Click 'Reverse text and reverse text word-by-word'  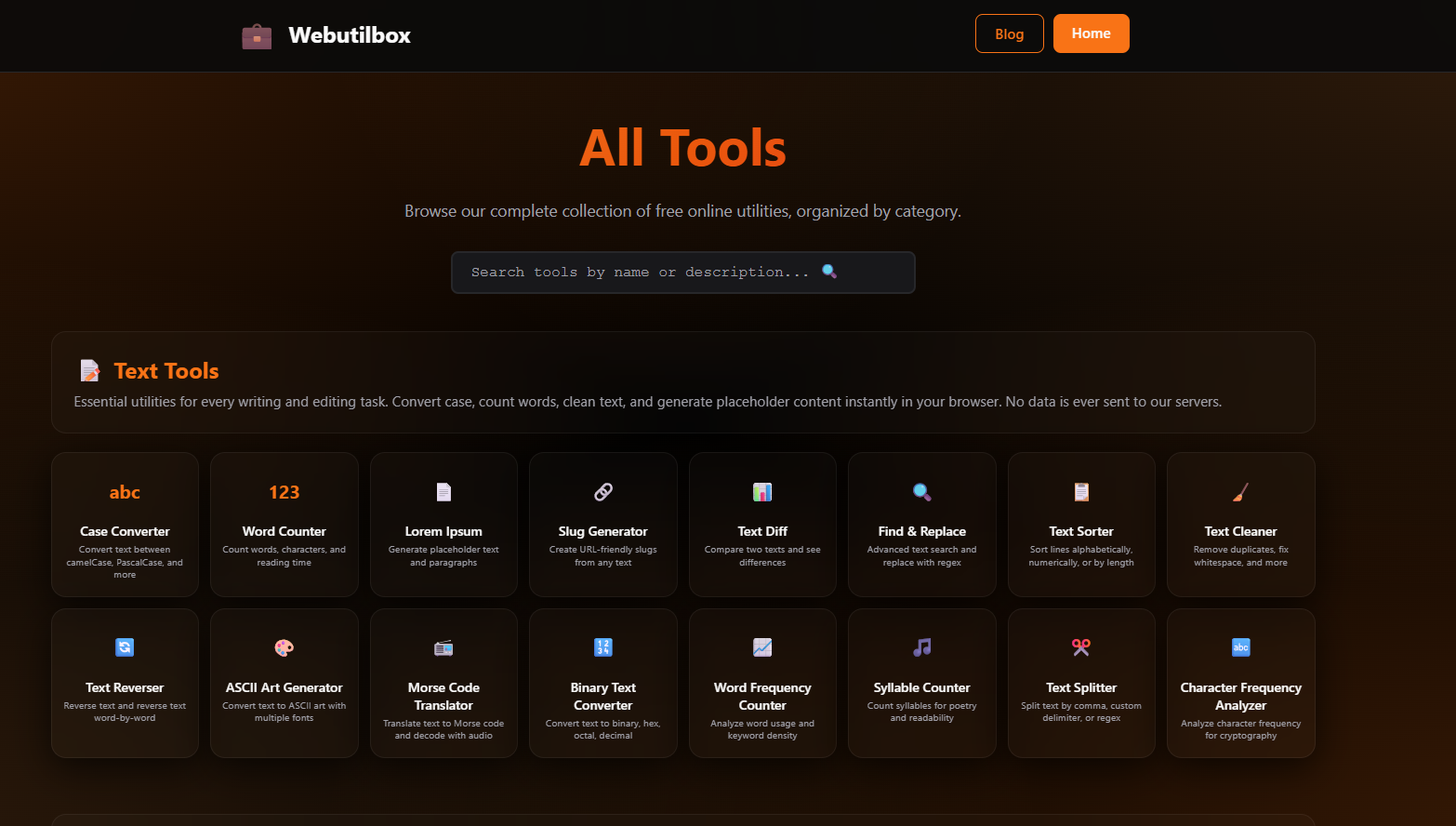pos(125,712)
